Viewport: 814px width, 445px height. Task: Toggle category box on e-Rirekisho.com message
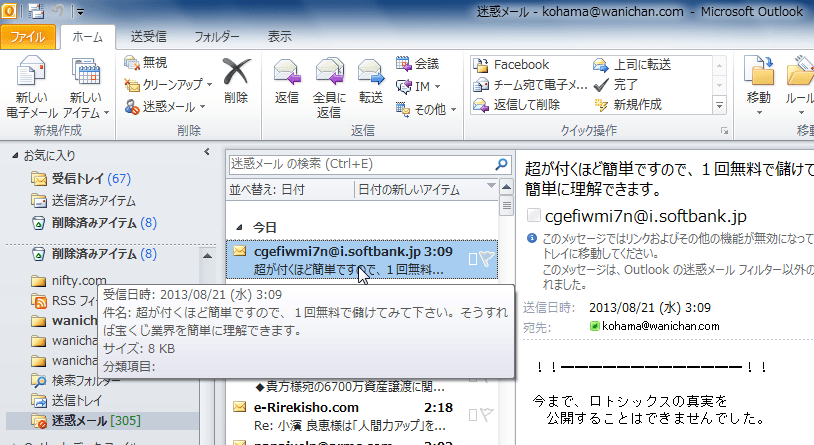472,415
